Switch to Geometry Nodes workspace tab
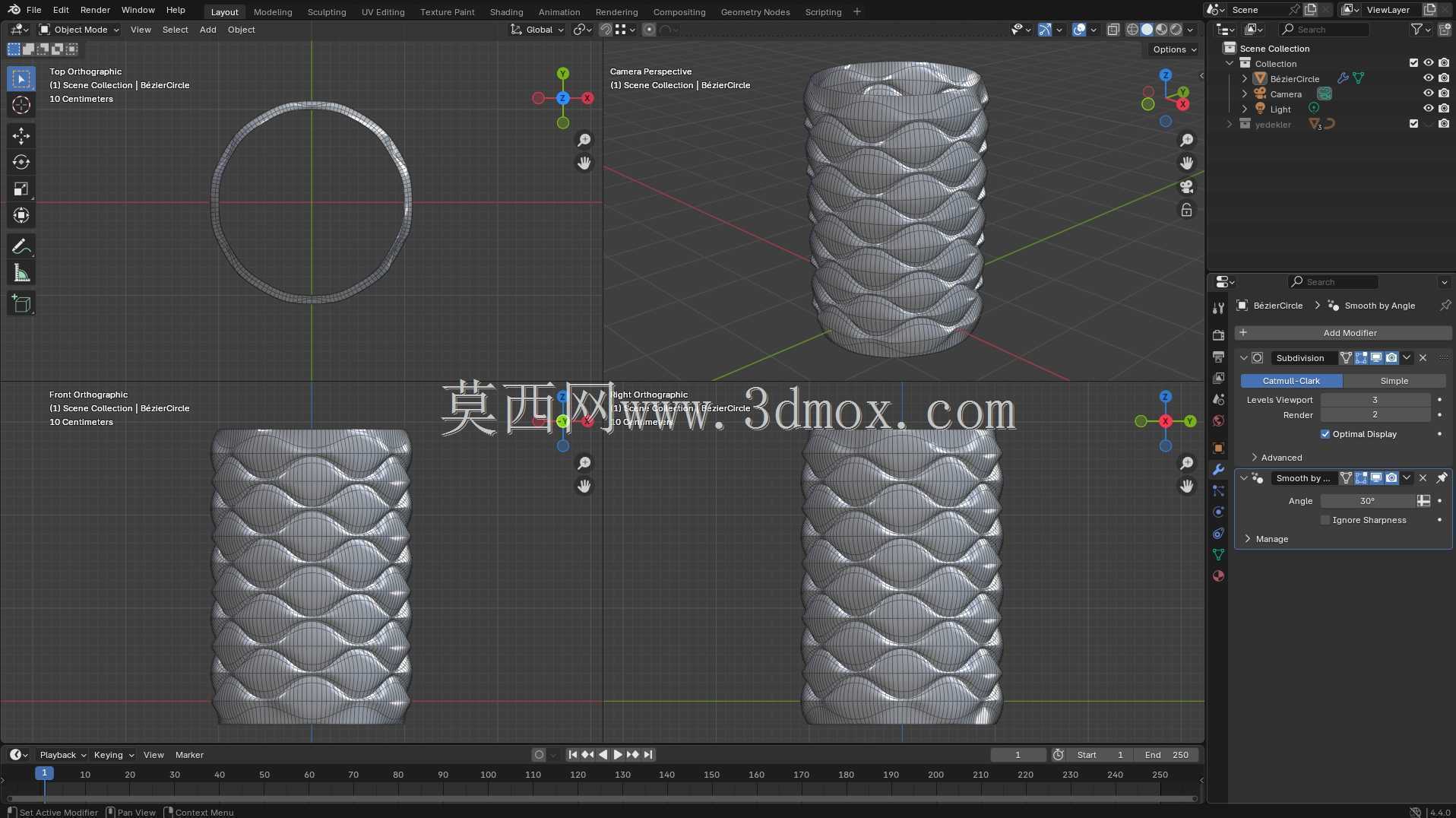 point(755,11)
